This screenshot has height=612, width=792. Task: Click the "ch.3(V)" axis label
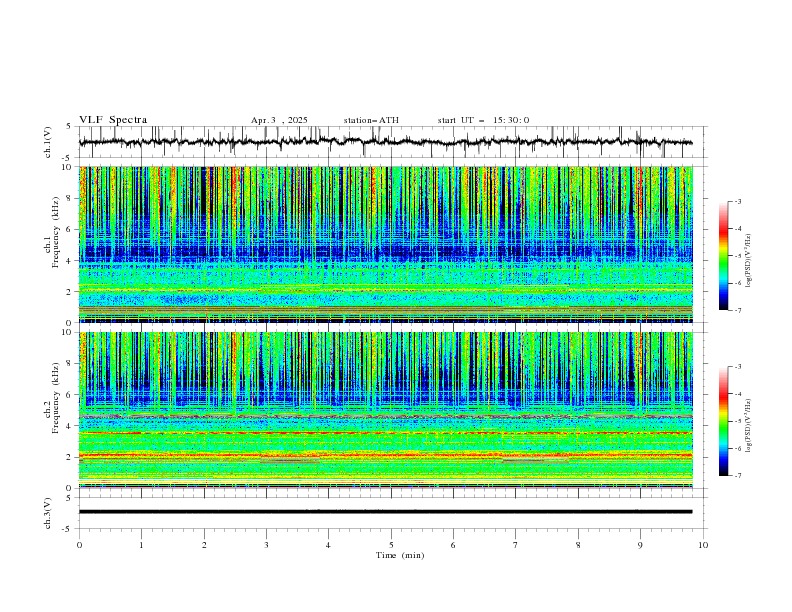(48, 513)
